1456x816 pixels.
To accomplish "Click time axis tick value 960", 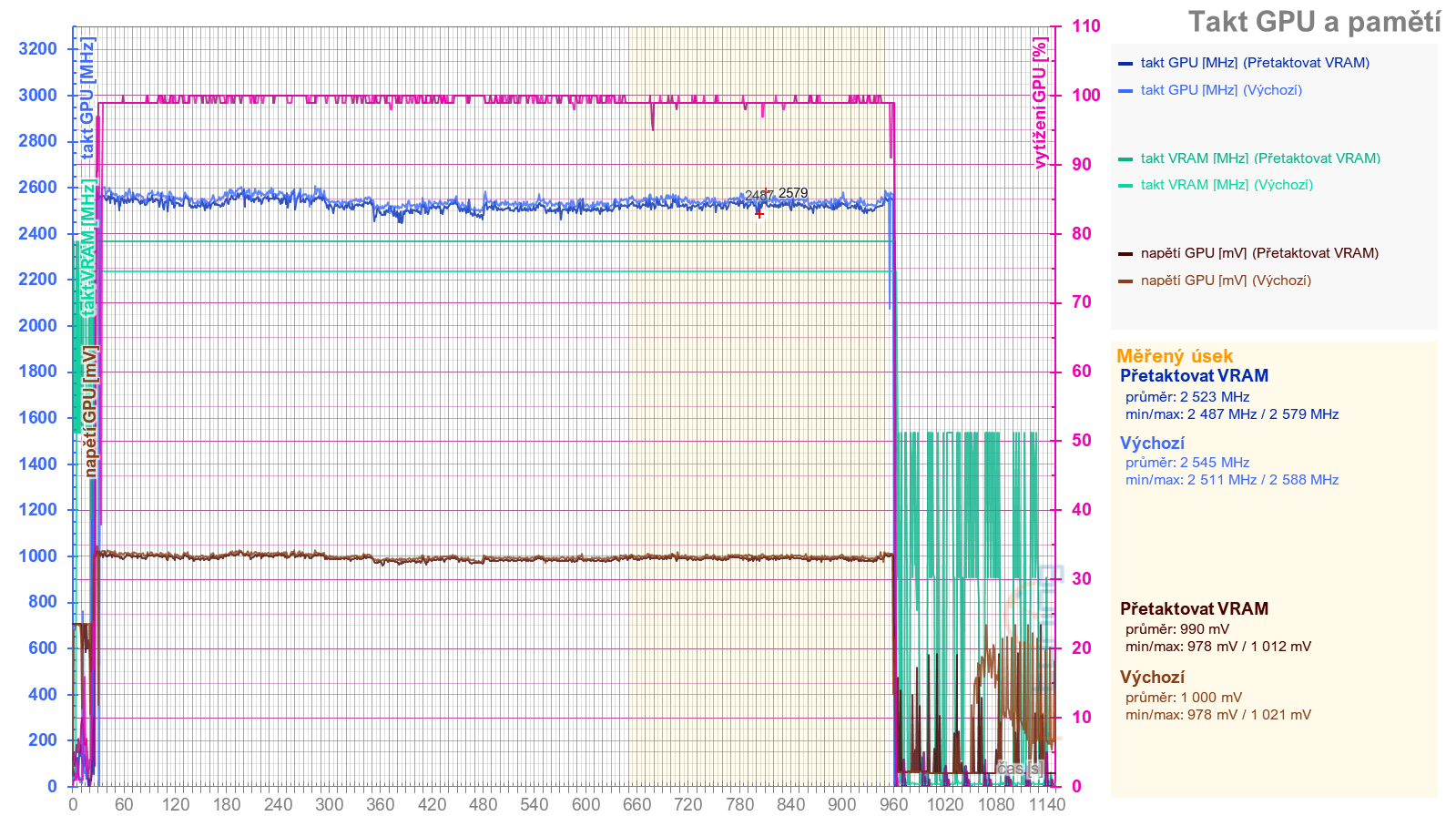I will point(893,804).
